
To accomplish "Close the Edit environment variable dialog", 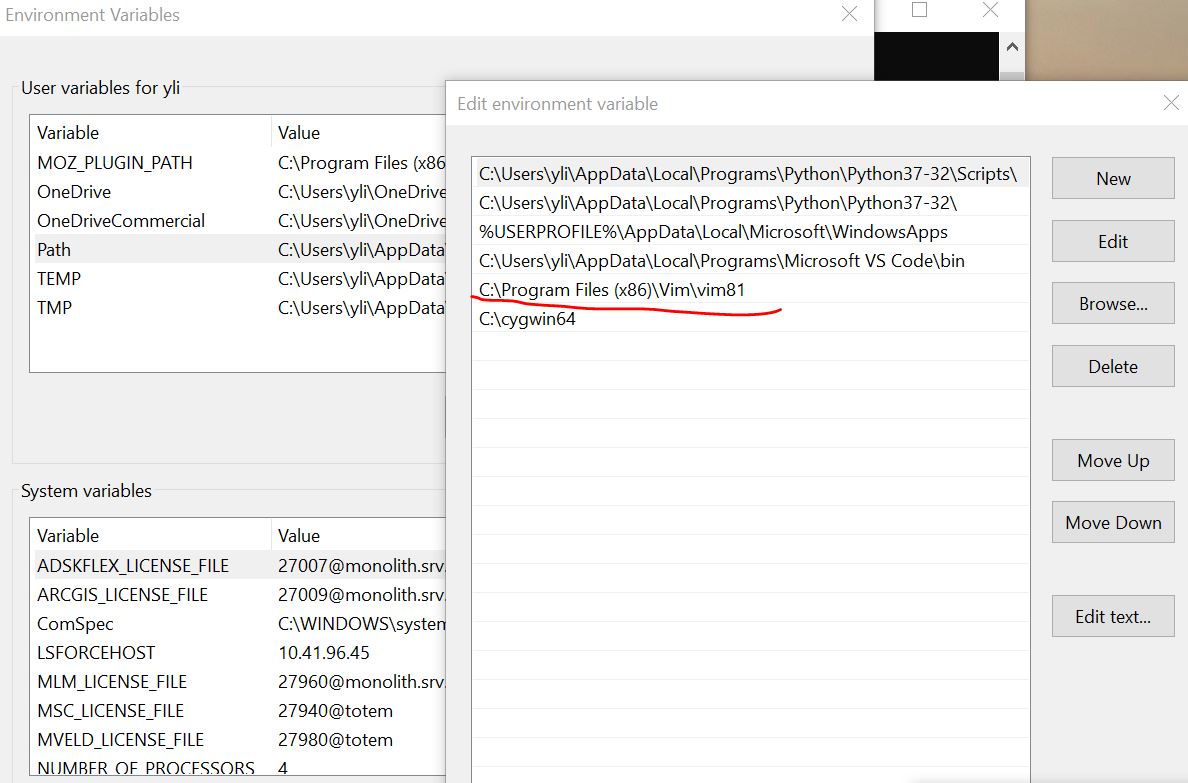I will click(x=1171, y=103).
